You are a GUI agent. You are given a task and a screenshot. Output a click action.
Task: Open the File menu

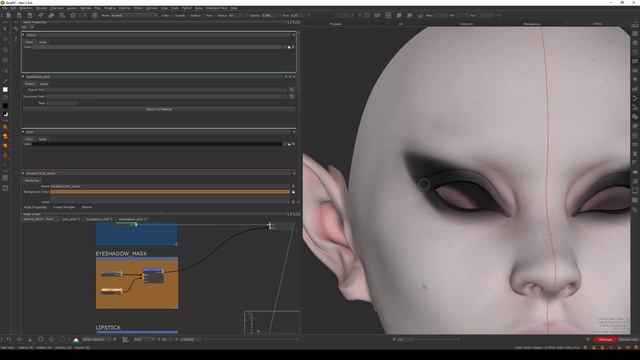4,8
